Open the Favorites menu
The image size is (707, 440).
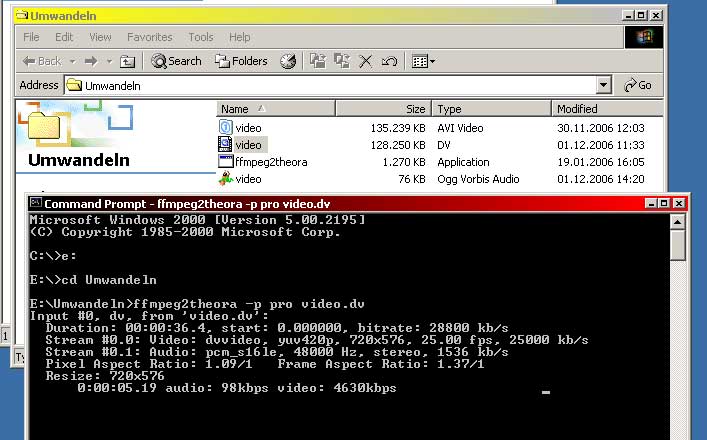pyautogui.click(x=150, y=37)
